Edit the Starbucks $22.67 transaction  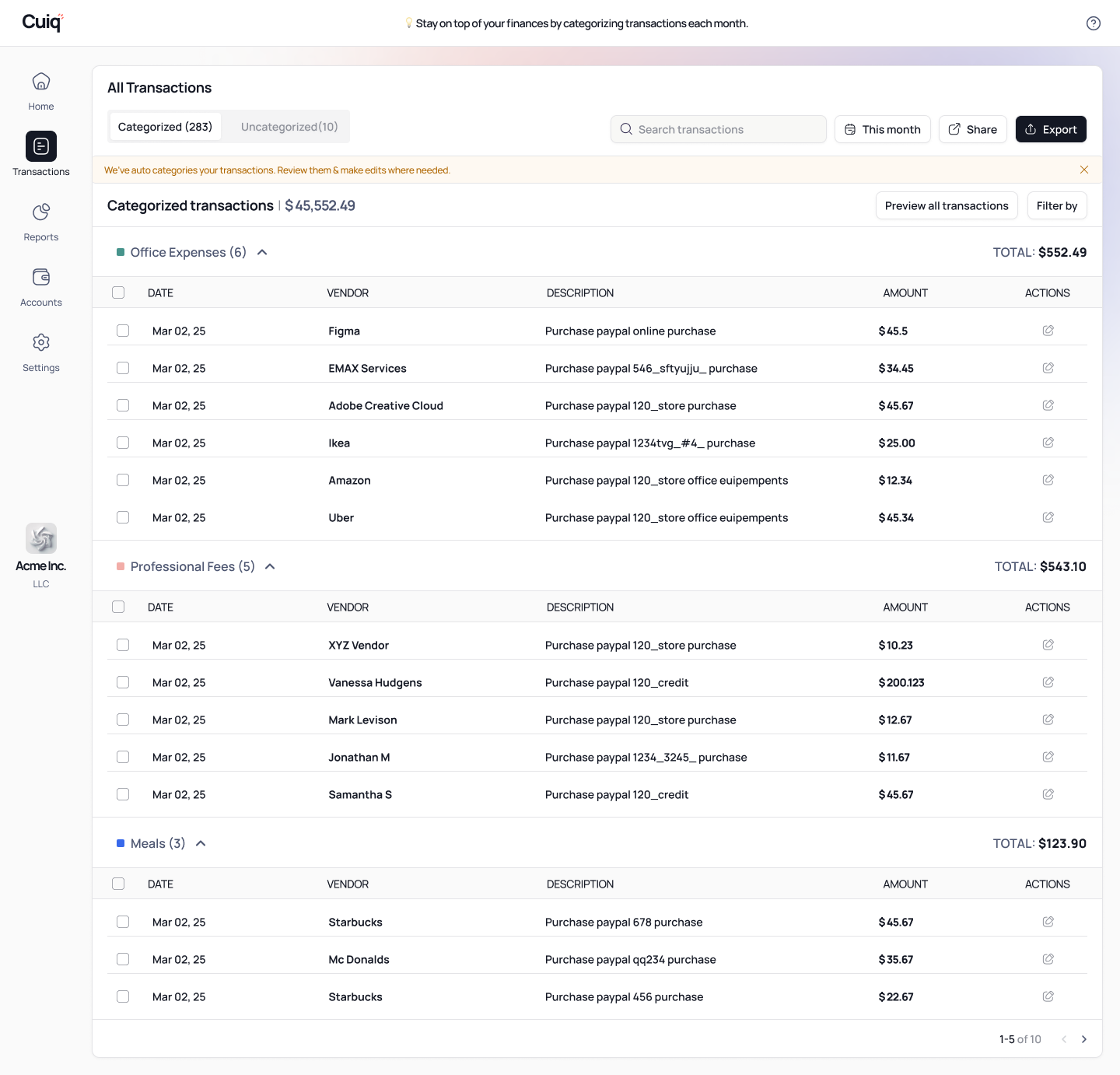(x=1048, y=996)
